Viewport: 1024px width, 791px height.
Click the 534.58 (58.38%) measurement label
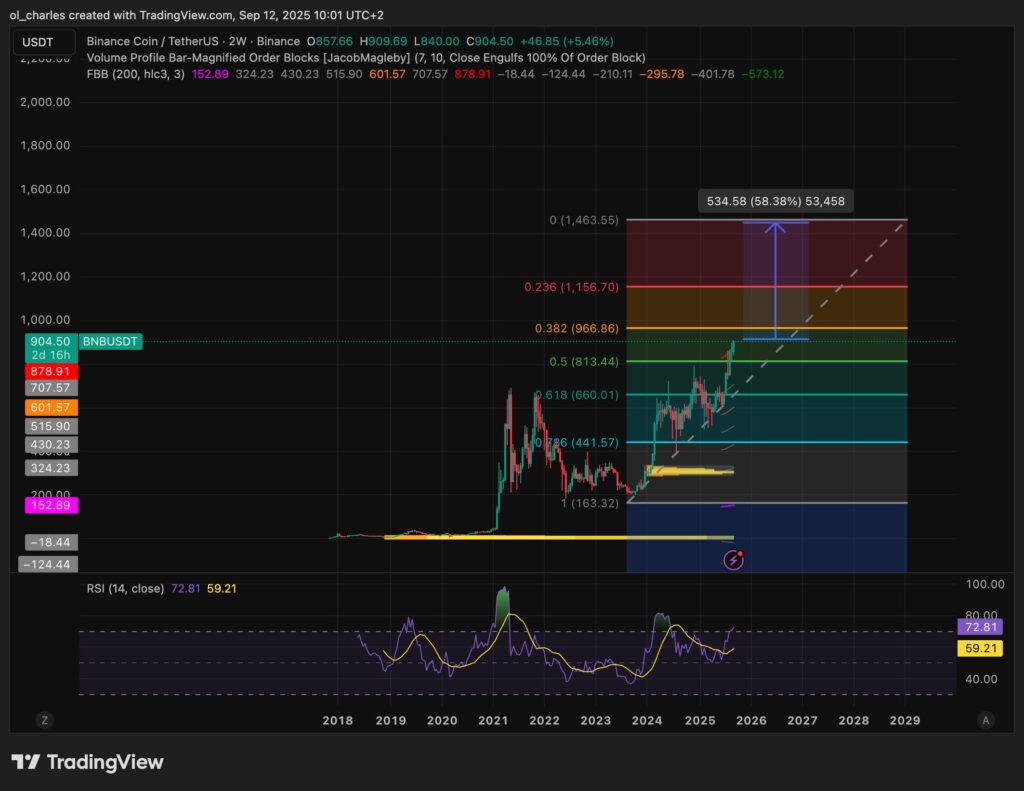coord(774,200)
